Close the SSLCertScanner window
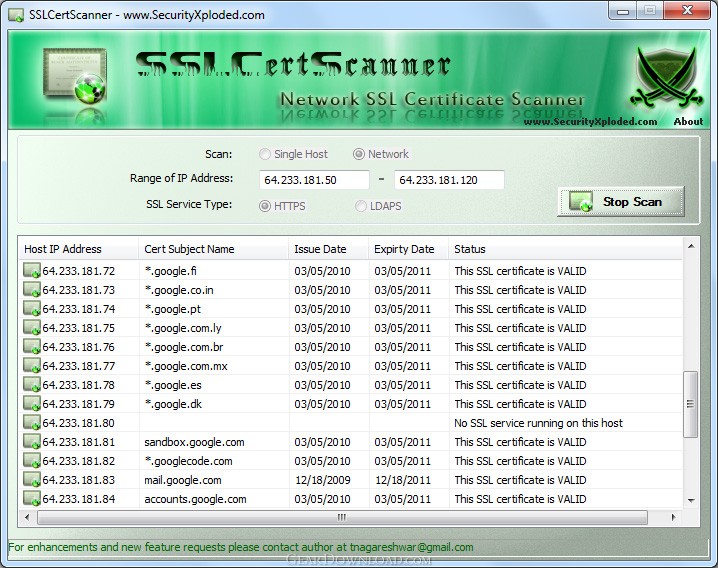This screenshot has width=718, height=568. click(x=687, y=10)
